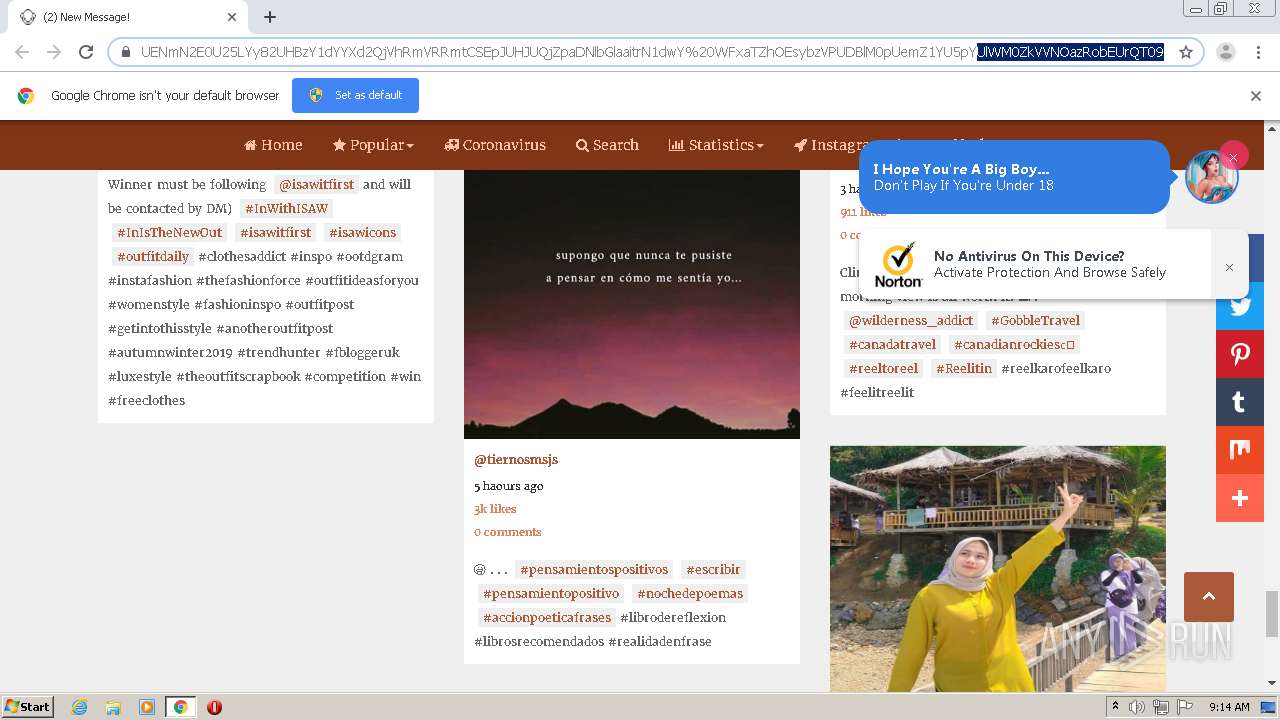The width and height of the screenshot is (1280, 720).
Task: Jump back to top of page
Action: [x=1209, y=597]
